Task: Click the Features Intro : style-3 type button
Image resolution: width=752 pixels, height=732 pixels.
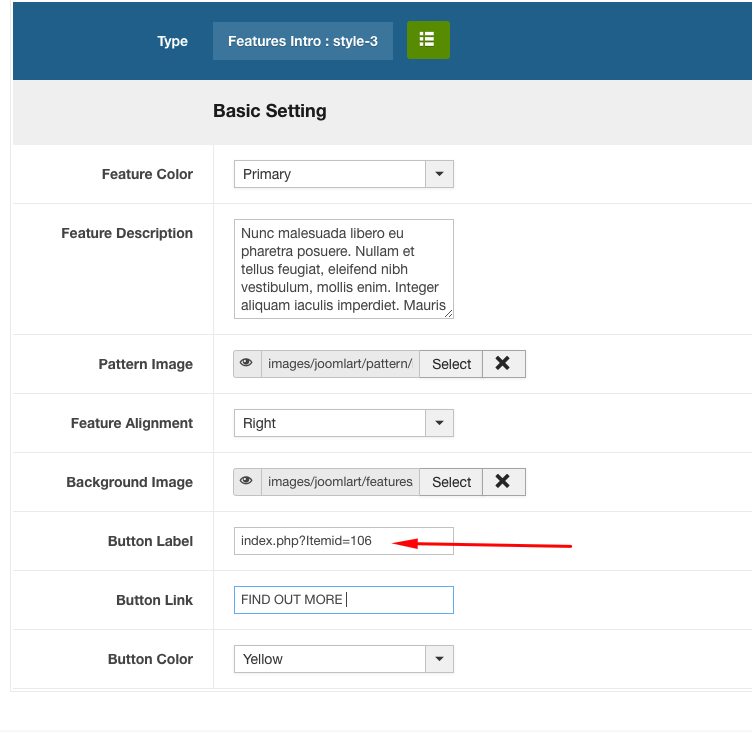Action: coord(302,41)
